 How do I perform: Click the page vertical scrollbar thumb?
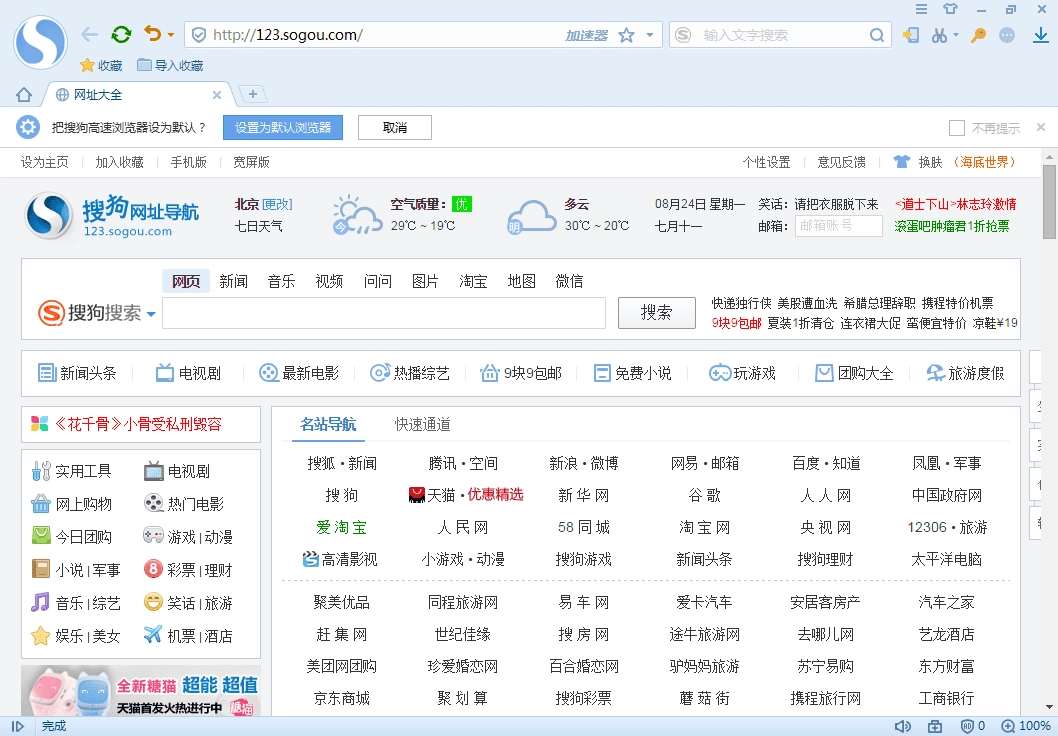pyautogui.click(x=1049, y=202)
